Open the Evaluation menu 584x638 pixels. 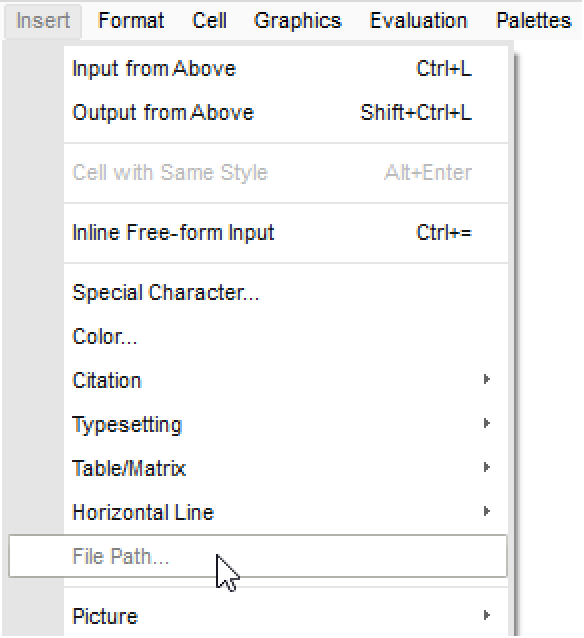tap(418, 21)
